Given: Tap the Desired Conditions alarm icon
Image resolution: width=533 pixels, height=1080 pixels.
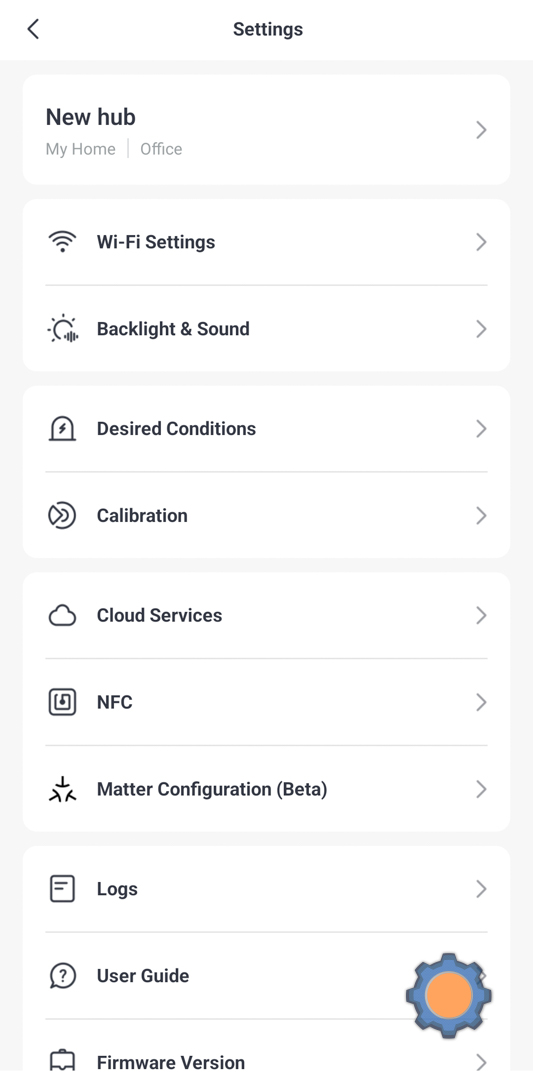Looking at the screenshot, I should 62,428.
